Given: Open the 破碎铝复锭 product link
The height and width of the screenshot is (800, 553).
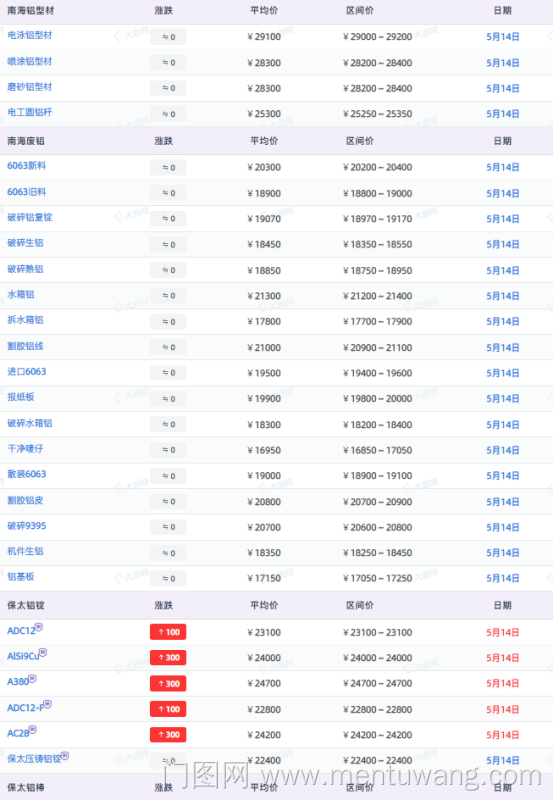Looking at the screenshot, I should (30, 217).
